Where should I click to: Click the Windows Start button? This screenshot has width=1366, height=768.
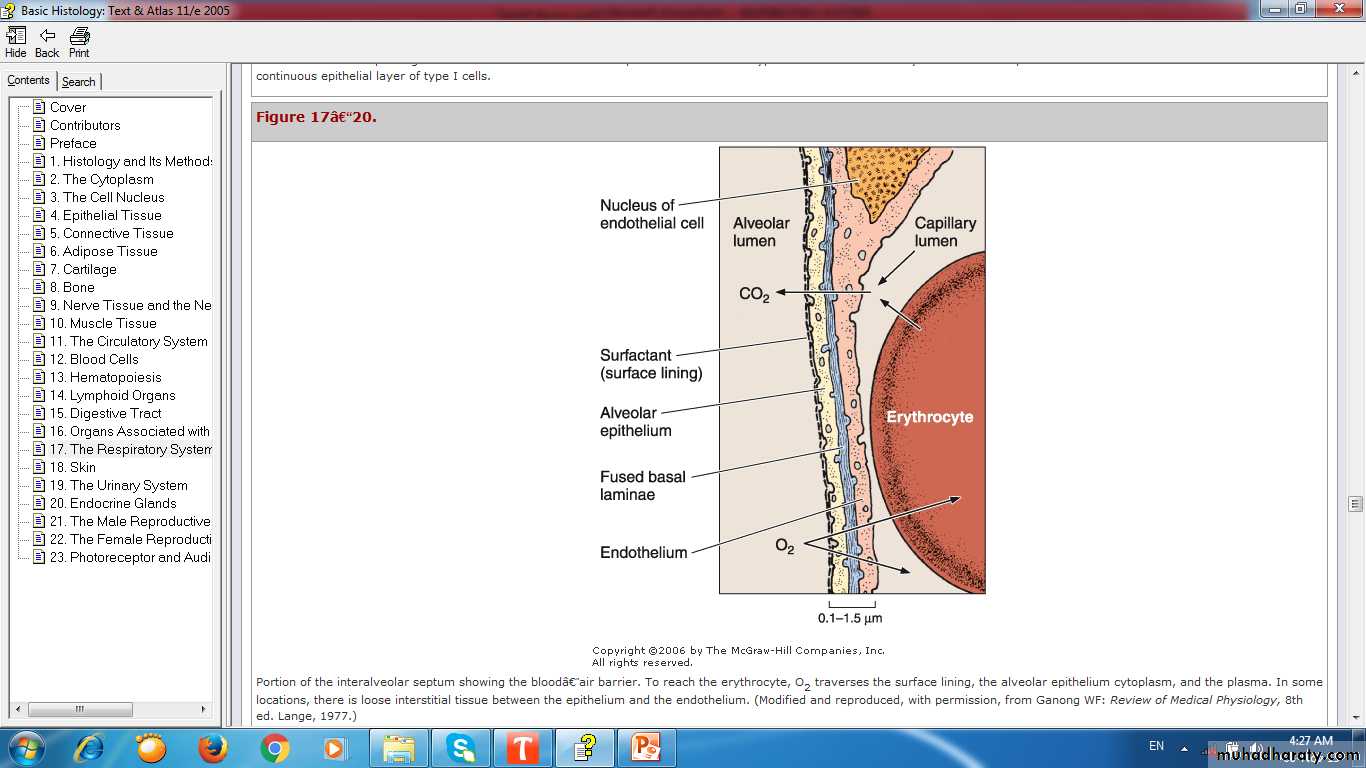[25, 747]
